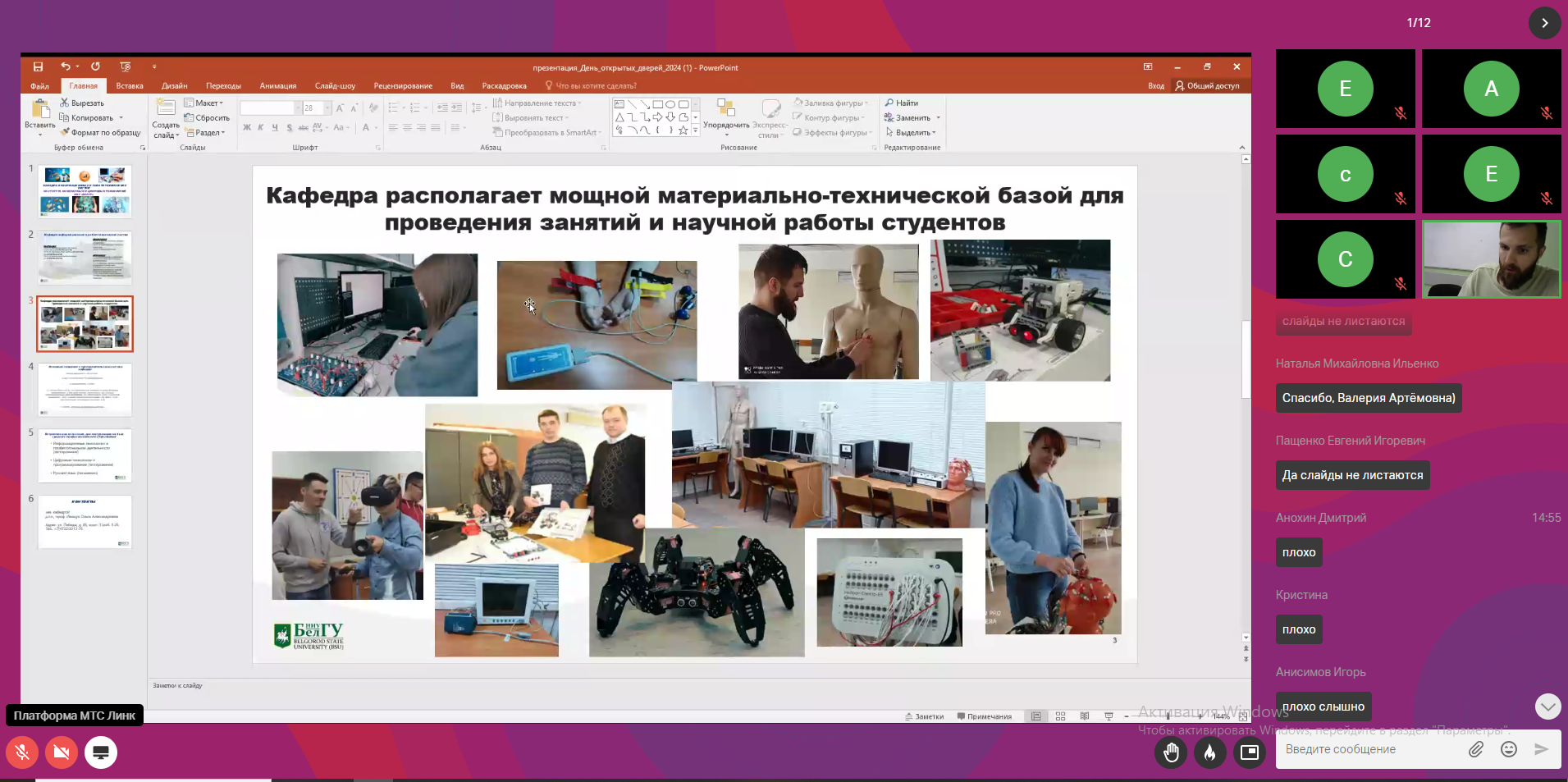Select slide 4 thumbnail
This screenshot has height=782, width=1568.
(85, 390)
